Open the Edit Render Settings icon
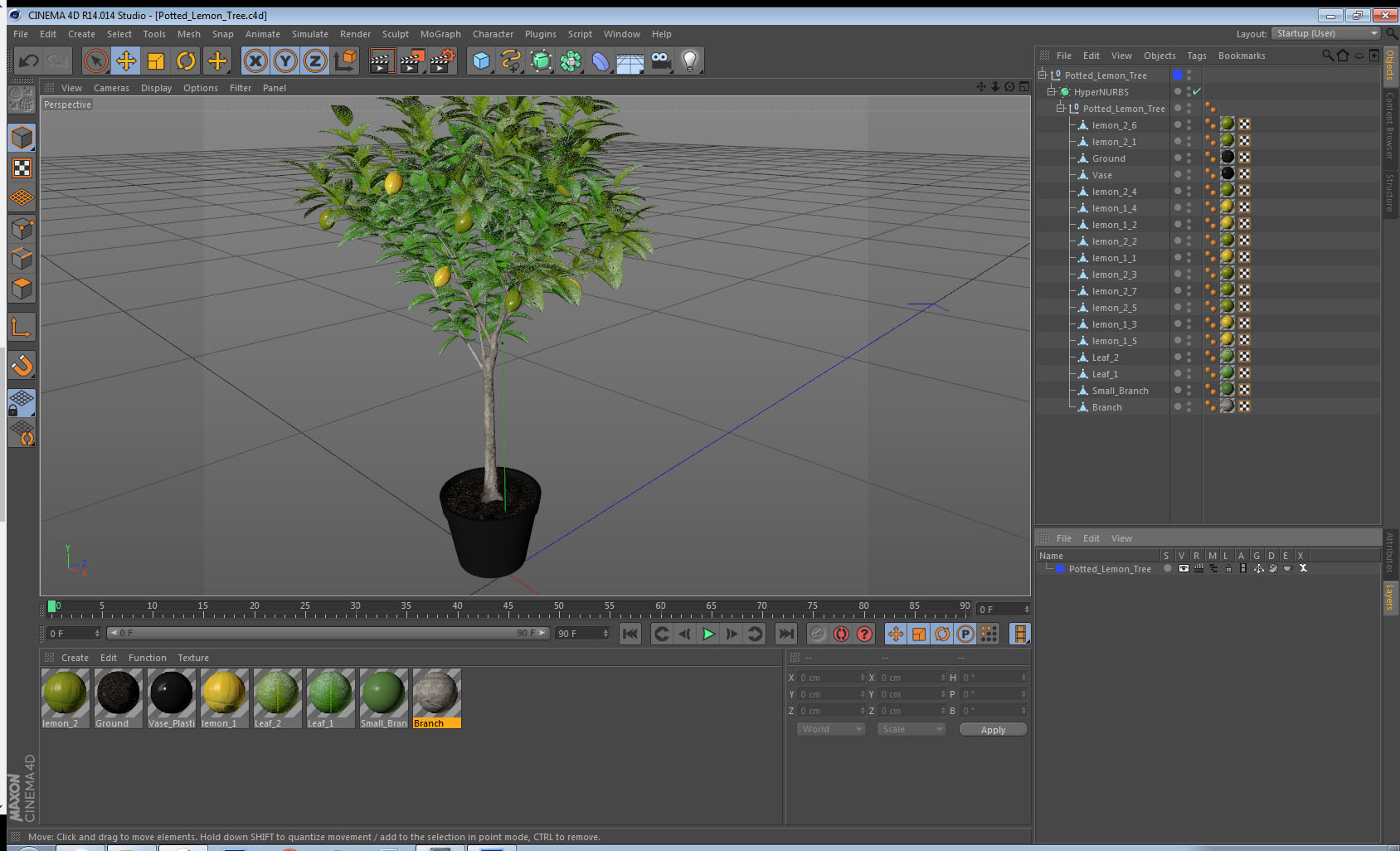Viewport: 1400px width, 851px height. 442,61
